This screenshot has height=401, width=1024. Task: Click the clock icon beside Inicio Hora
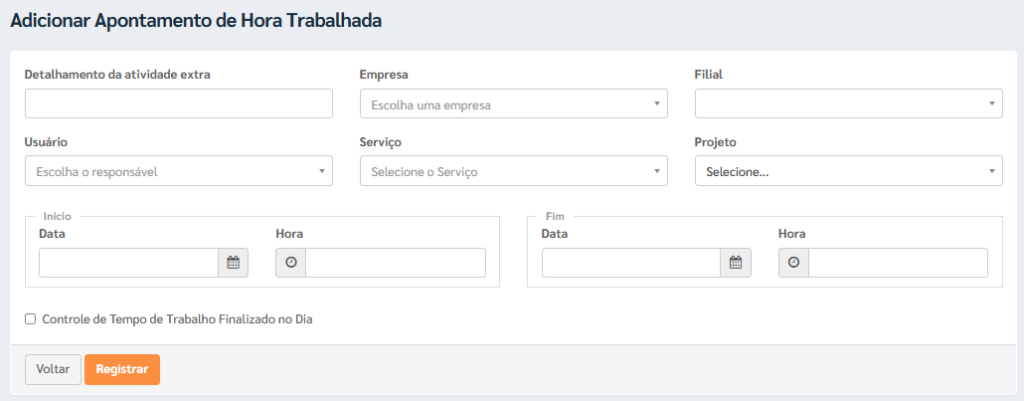[291, 263]
